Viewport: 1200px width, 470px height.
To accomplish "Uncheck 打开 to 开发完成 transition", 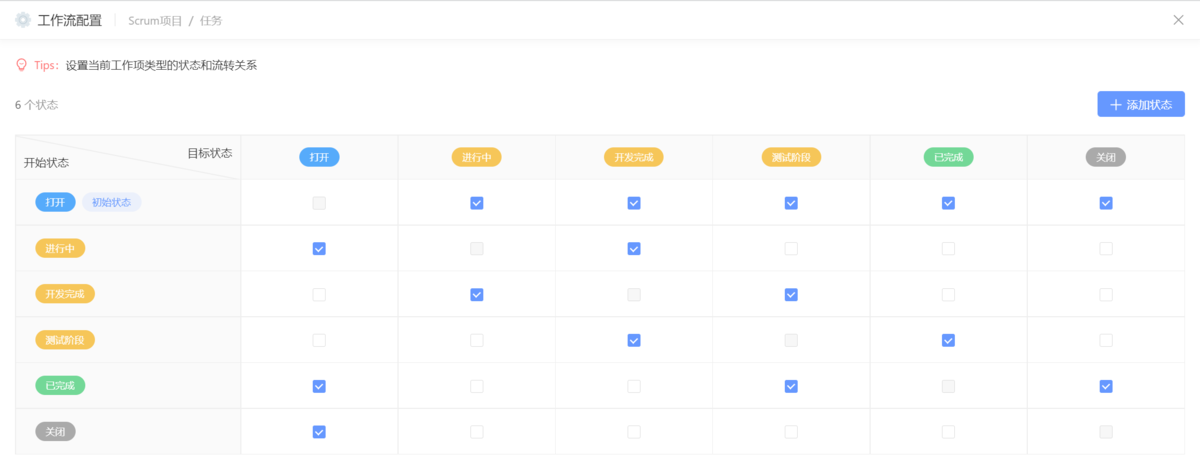I will click(634, 203).
